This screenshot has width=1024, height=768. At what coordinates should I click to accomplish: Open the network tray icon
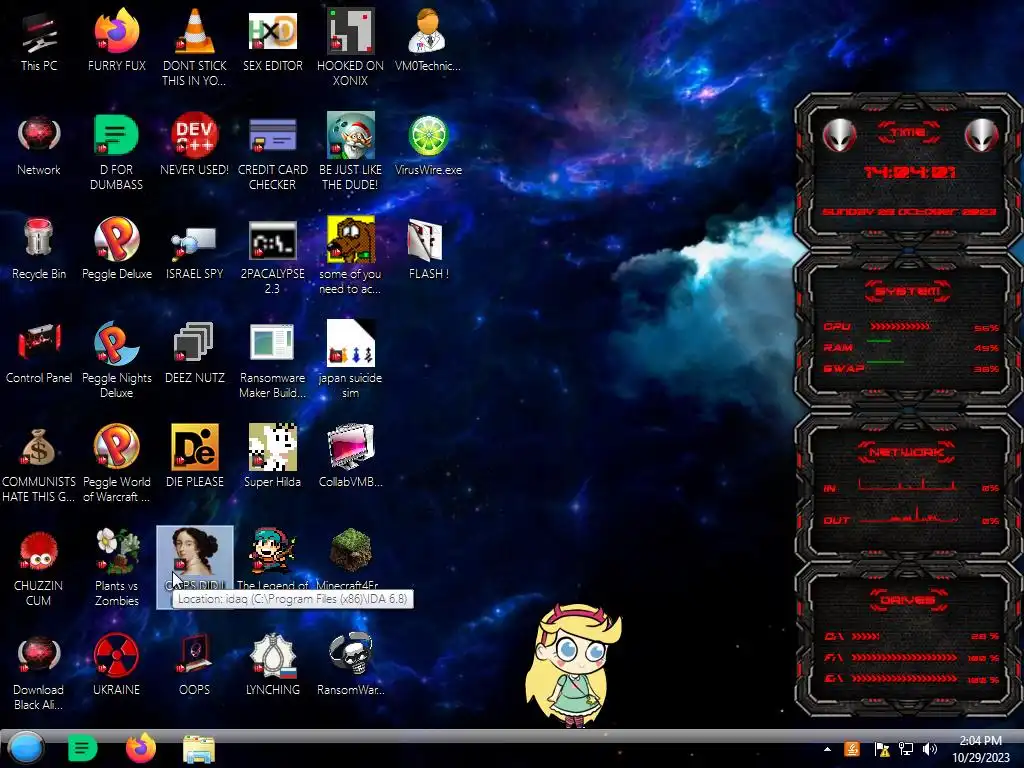[x=906, y=749]
